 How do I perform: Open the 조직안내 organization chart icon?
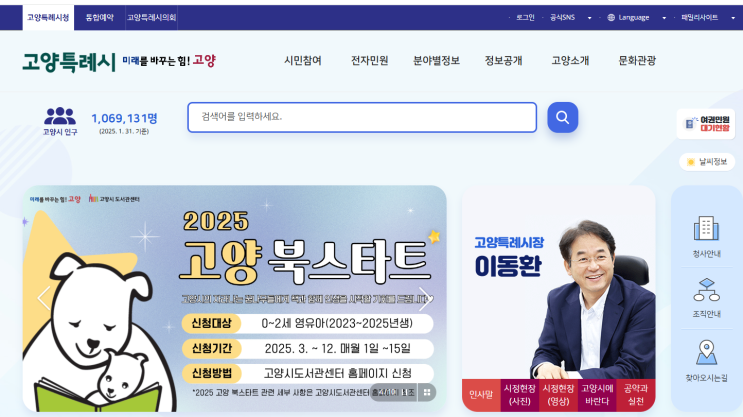coord(706,290)
